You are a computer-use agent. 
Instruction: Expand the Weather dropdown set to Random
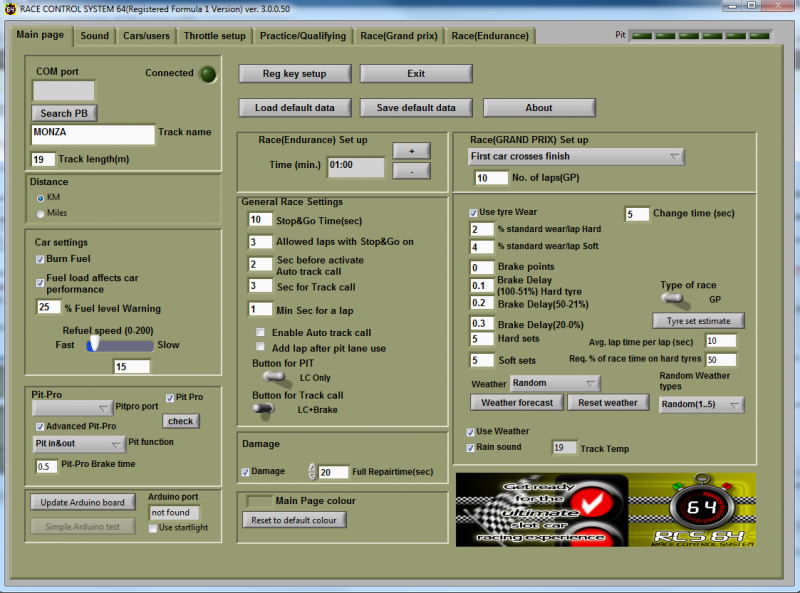[554, 383]
